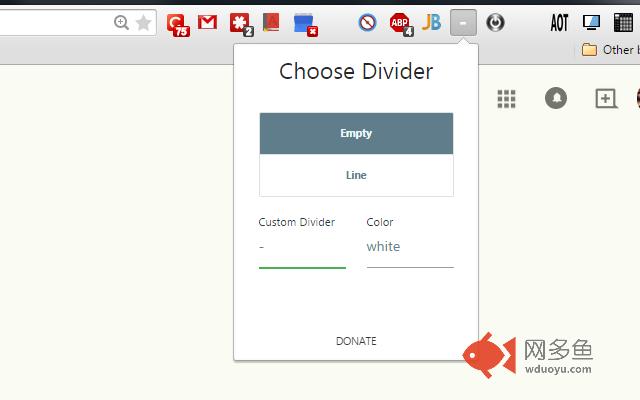Click the JB extension icon
640x400 pixels.
coord(432,22)
